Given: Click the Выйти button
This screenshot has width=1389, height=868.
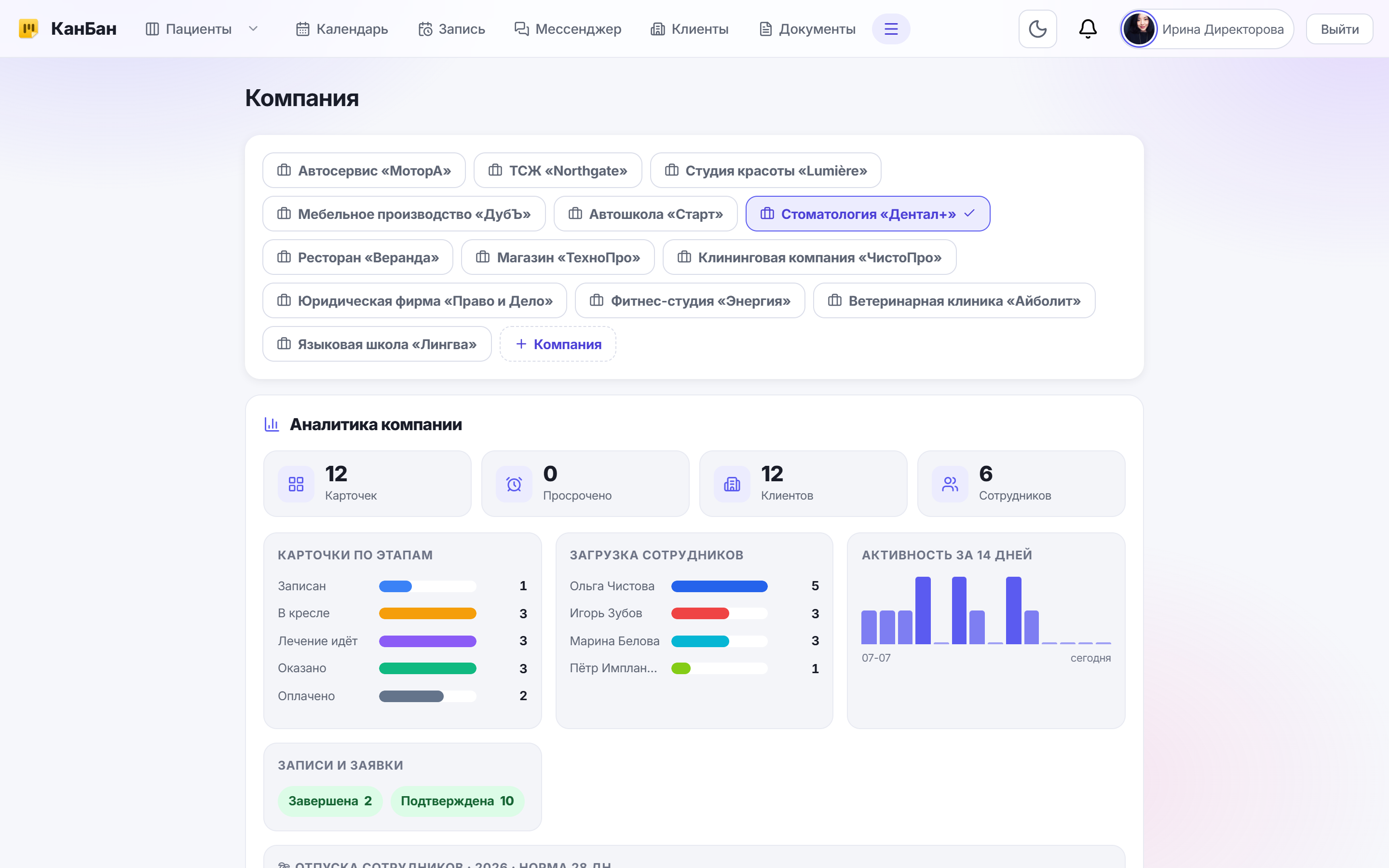Looking at the screenshot, I should tap(1339, 29).
